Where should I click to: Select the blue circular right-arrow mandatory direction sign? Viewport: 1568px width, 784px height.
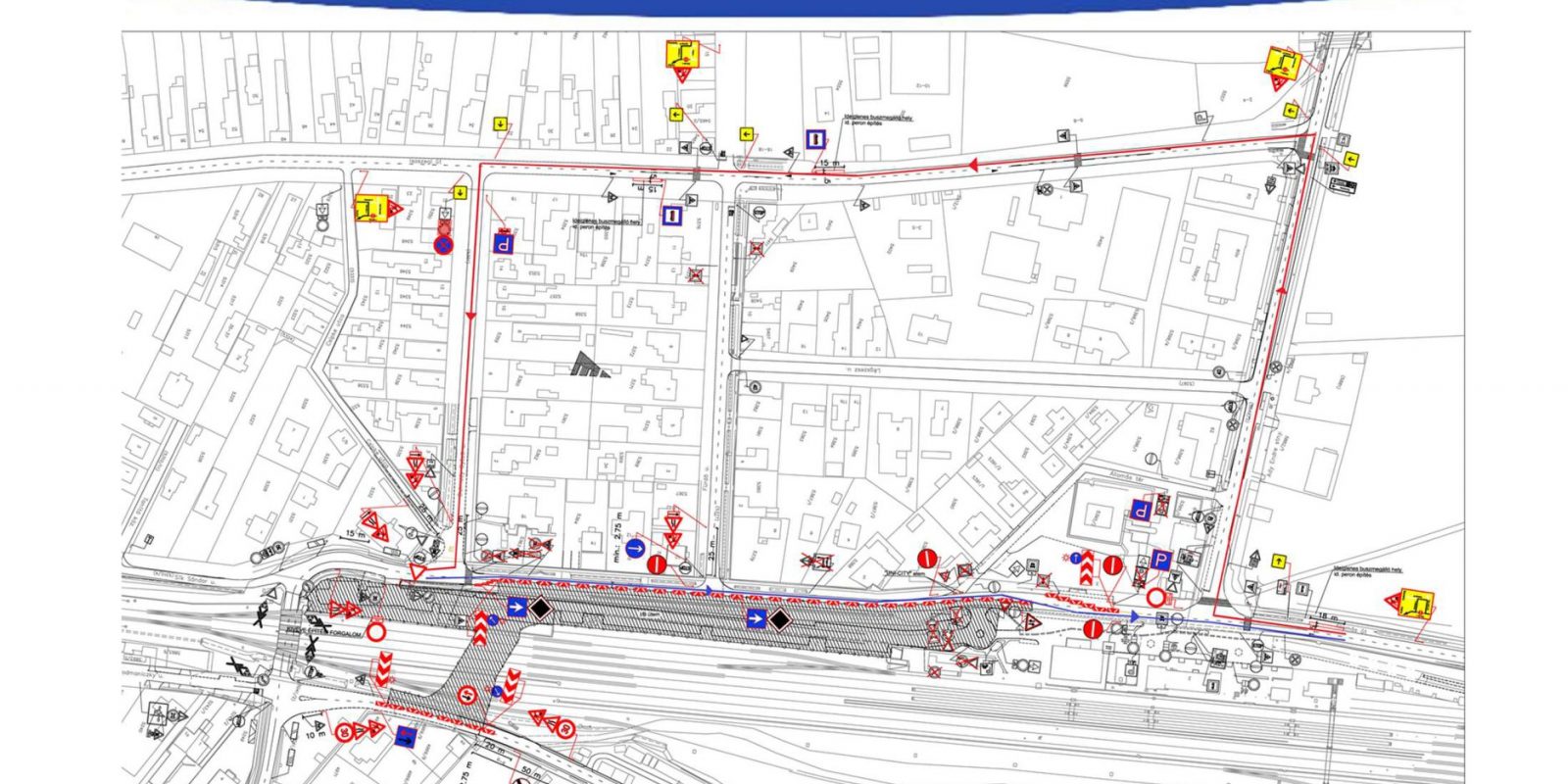tap(634, 549)
